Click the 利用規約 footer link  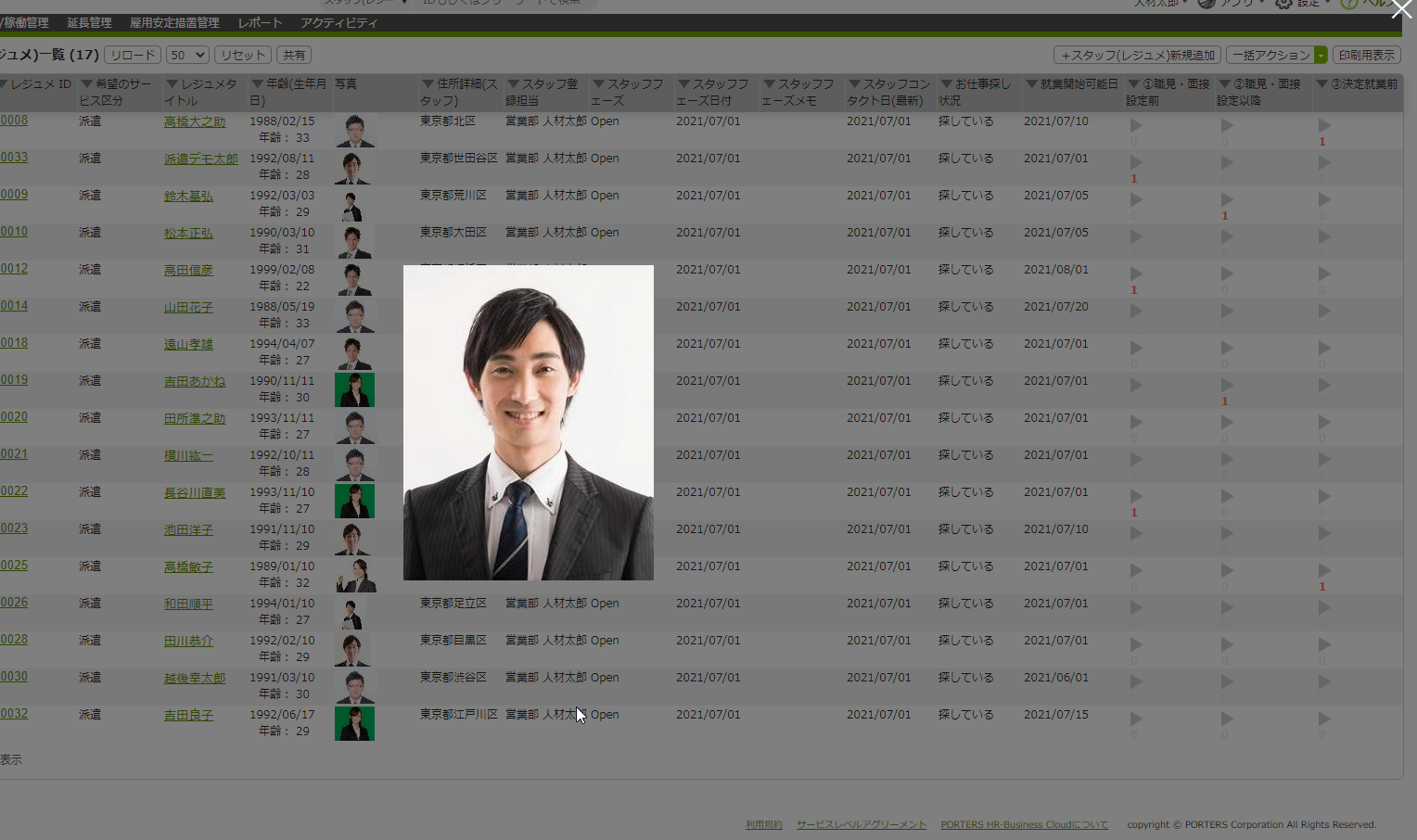tap(763, 824)
